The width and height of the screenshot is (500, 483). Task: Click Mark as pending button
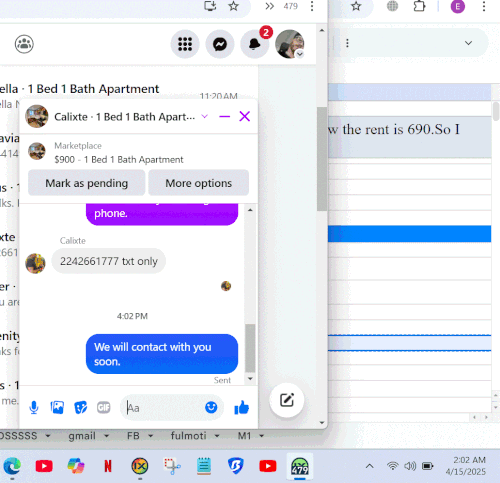(87, 183)
